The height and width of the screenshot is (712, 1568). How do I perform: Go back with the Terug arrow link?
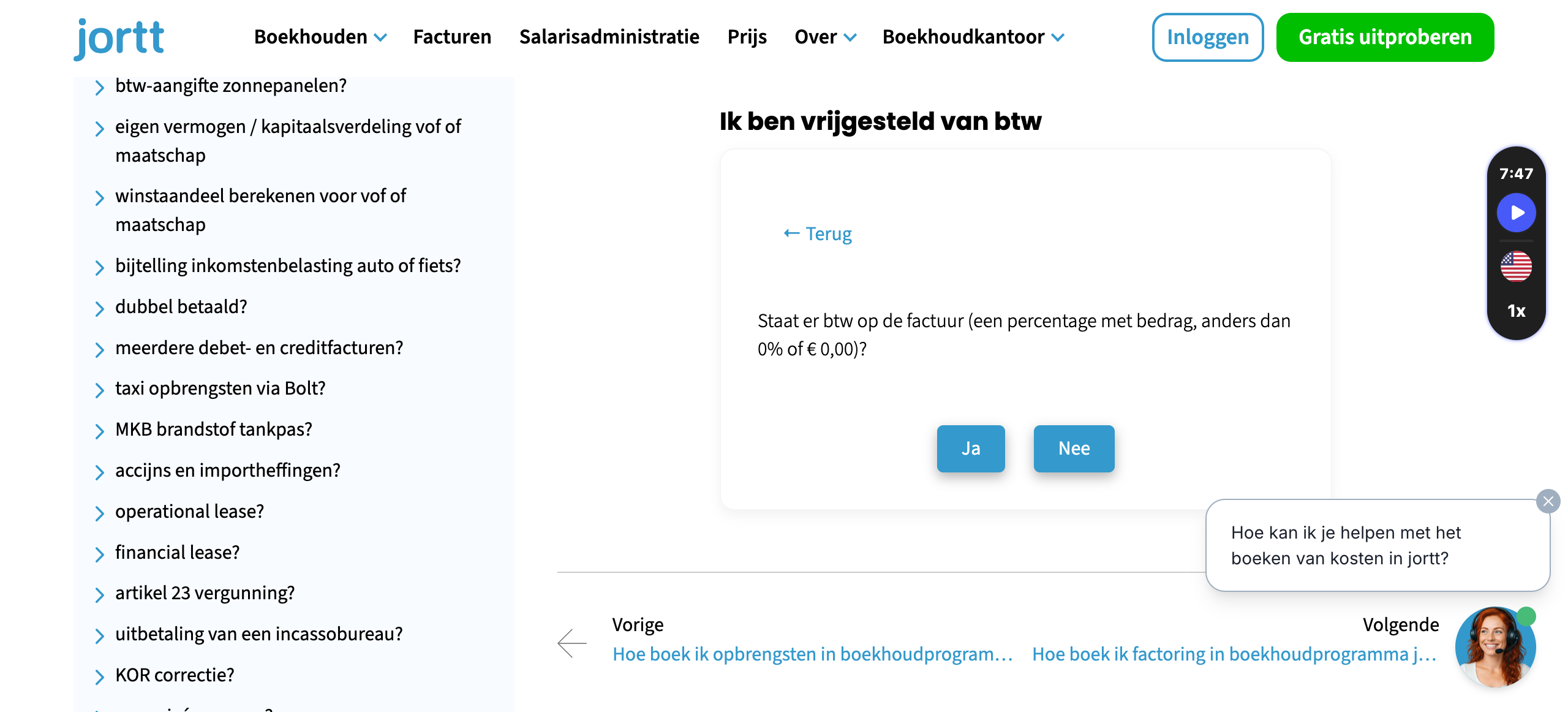click(817, 233)
